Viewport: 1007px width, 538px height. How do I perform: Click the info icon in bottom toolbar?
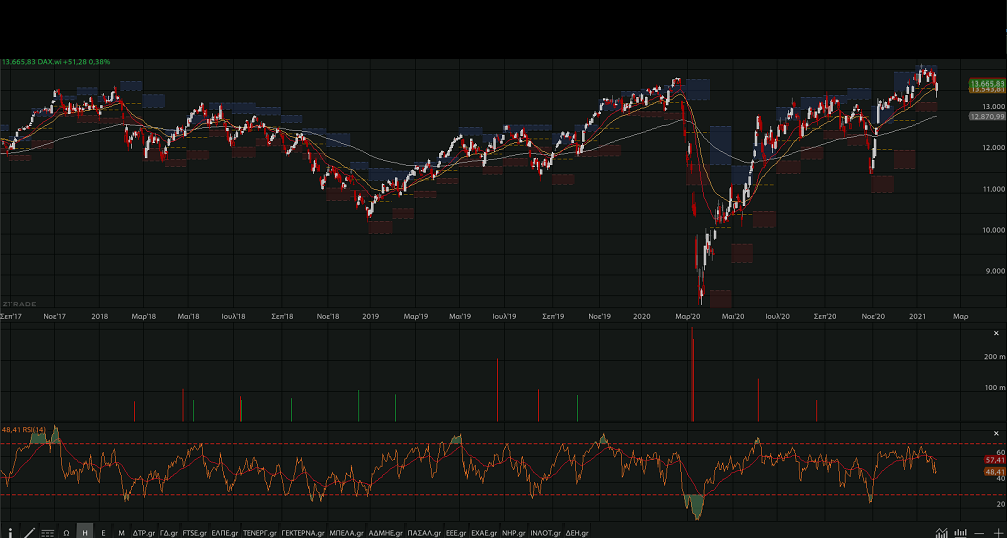(x=11, y=533)
